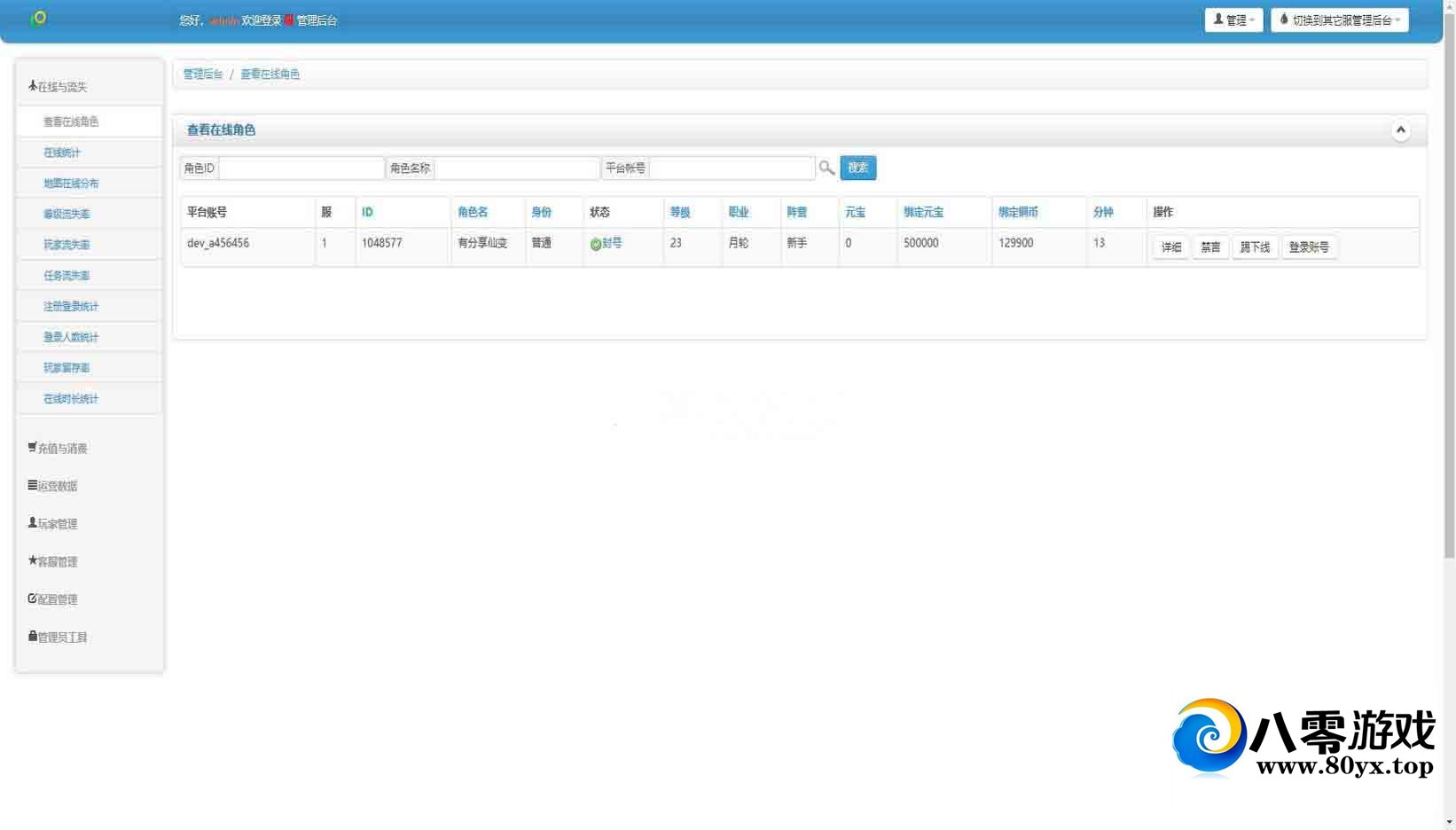Click the green check status icon
Screen dimensions: 1456x830
tap(596, 244)
